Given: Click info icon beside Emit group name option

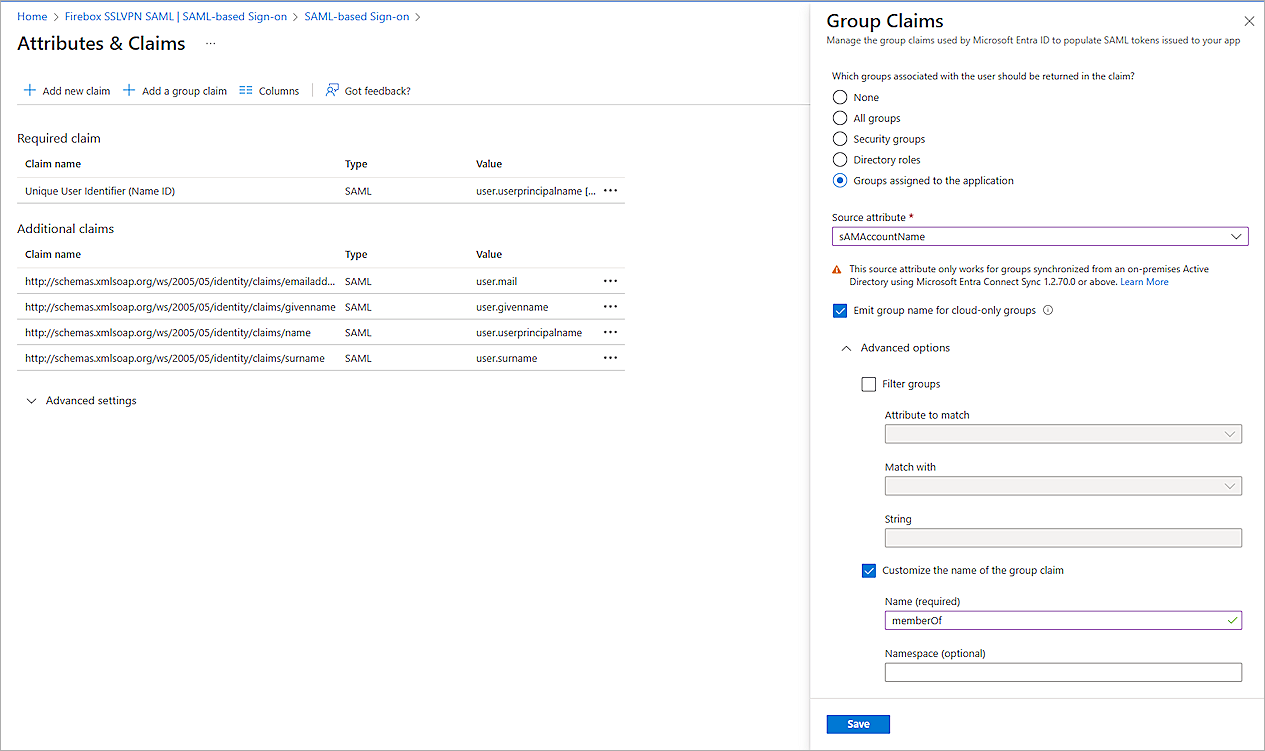Looking at the screenshot, I should click(1048, 311).
